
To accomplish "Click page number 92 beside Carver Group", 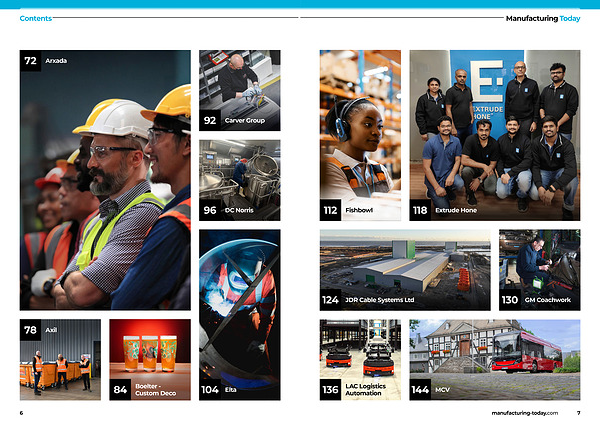I will [210, 120].
